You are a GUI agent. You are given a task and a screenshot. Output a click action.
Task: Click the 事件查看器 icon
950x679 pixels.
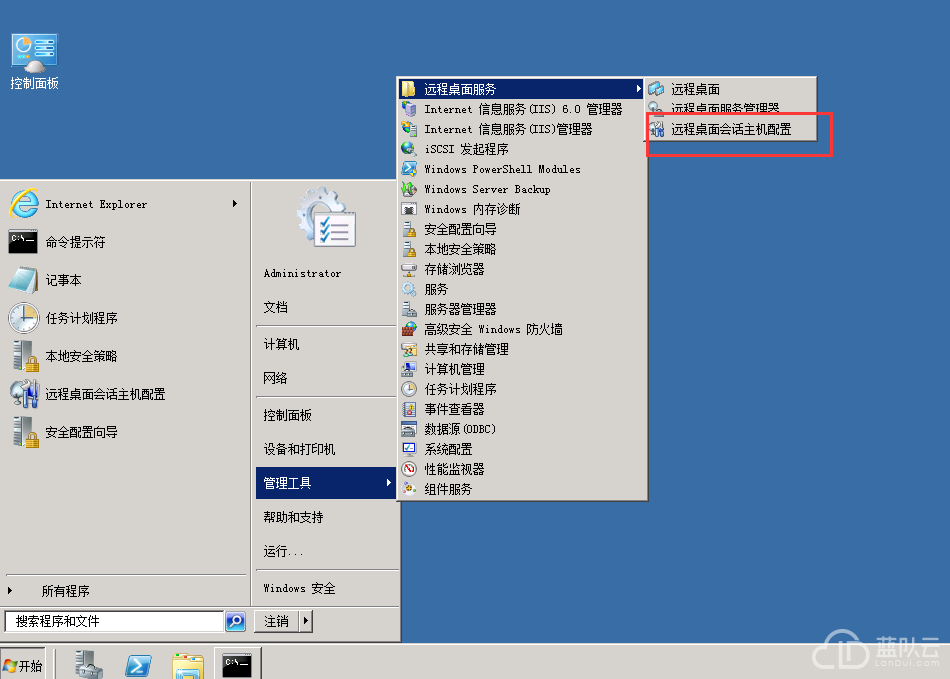pos(409,409)
